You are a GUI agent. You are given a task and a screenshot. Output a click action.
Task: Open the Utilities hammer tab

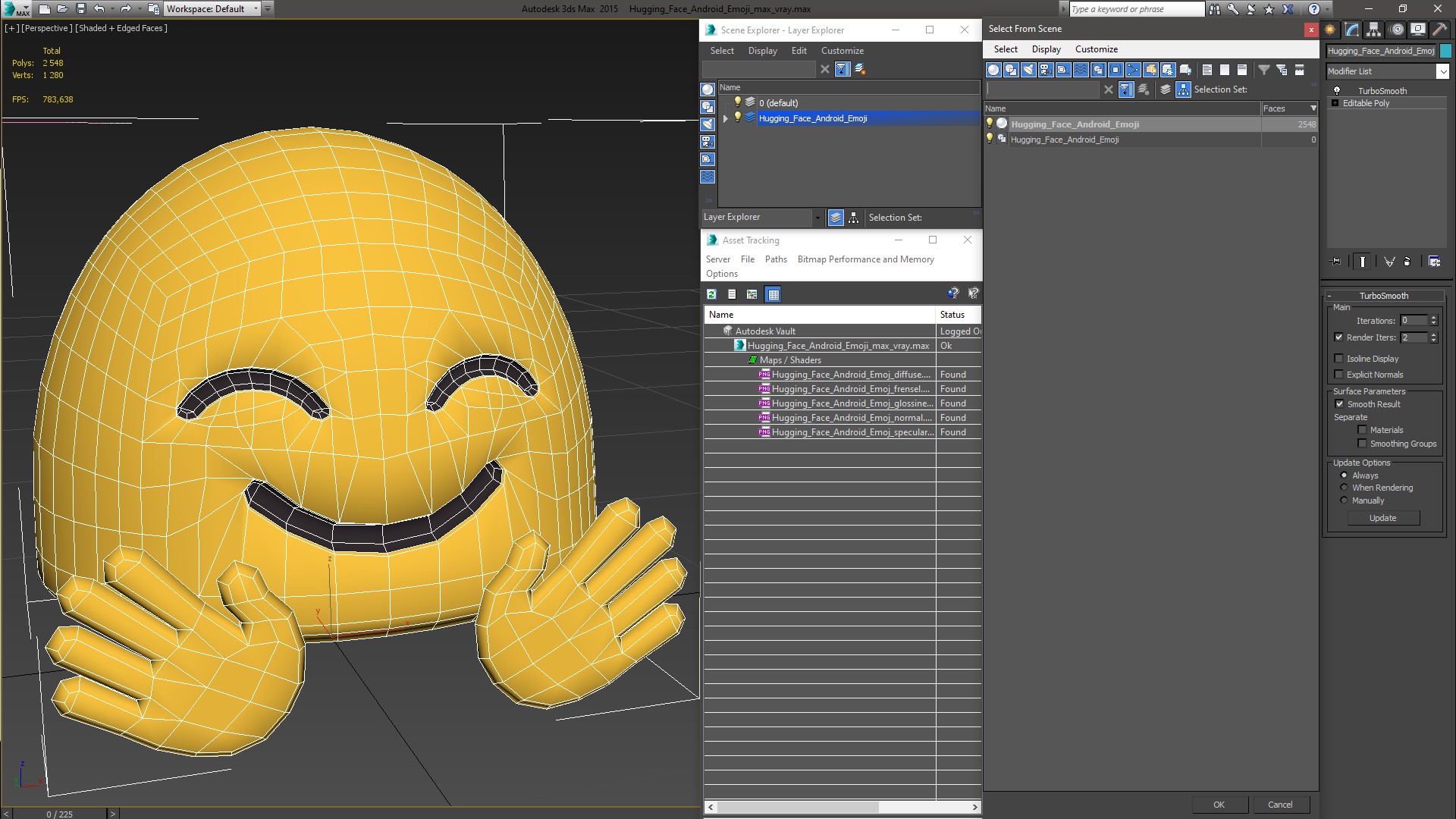click(x=1439, y=30)
